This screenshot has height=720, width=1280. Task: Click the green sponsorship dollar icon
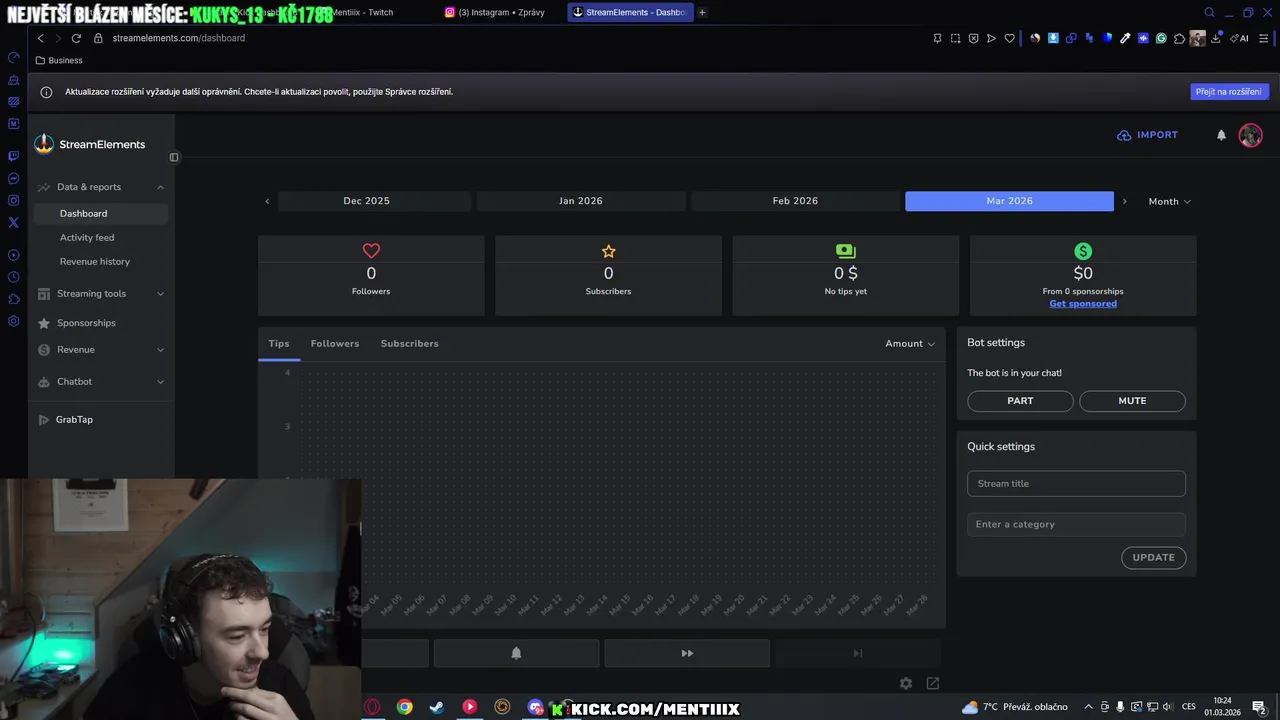(x=1083, y=251)
